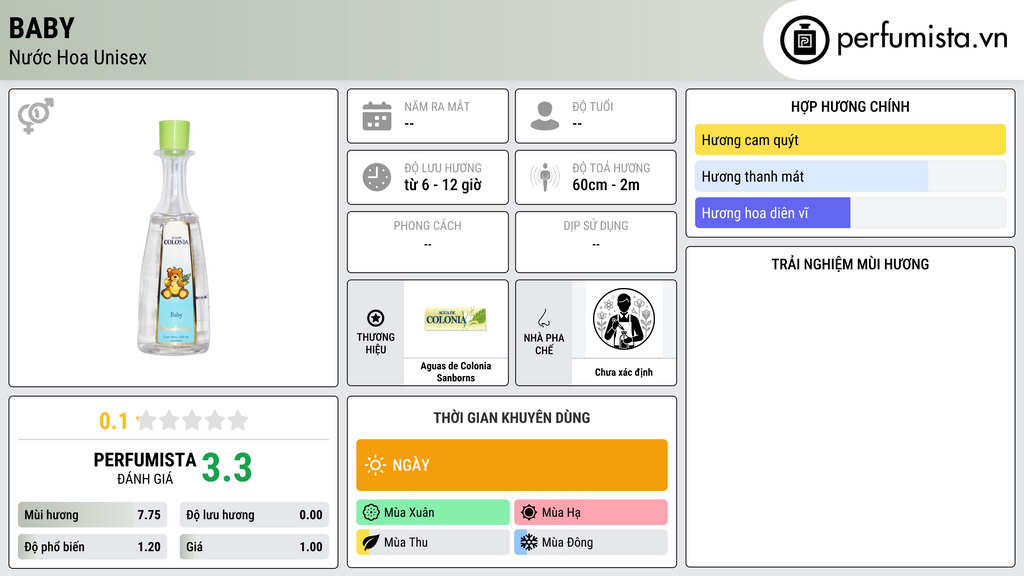
Task: Select the Mùa Thu season tag
Action: [x=433, y=542]
